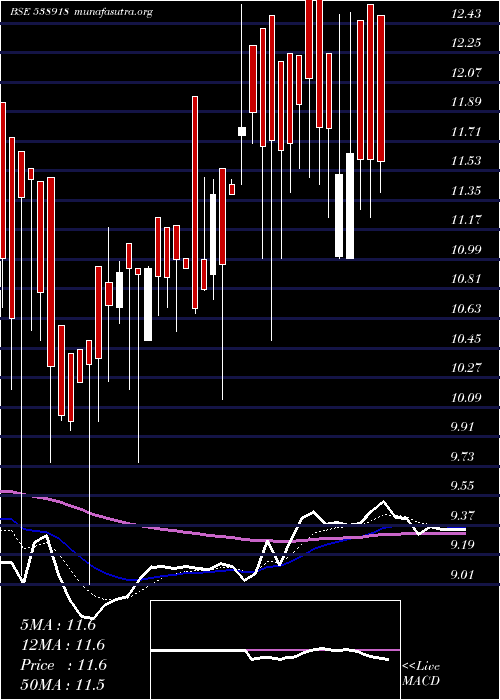Select the 10.81 price axis label
500x700 pixels.
[466, 279]
